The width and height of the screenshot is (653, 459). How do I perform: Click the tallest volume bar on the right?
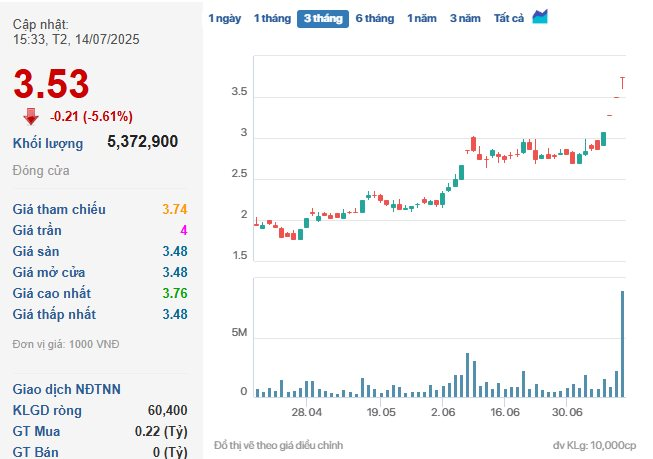coord(623,344)
